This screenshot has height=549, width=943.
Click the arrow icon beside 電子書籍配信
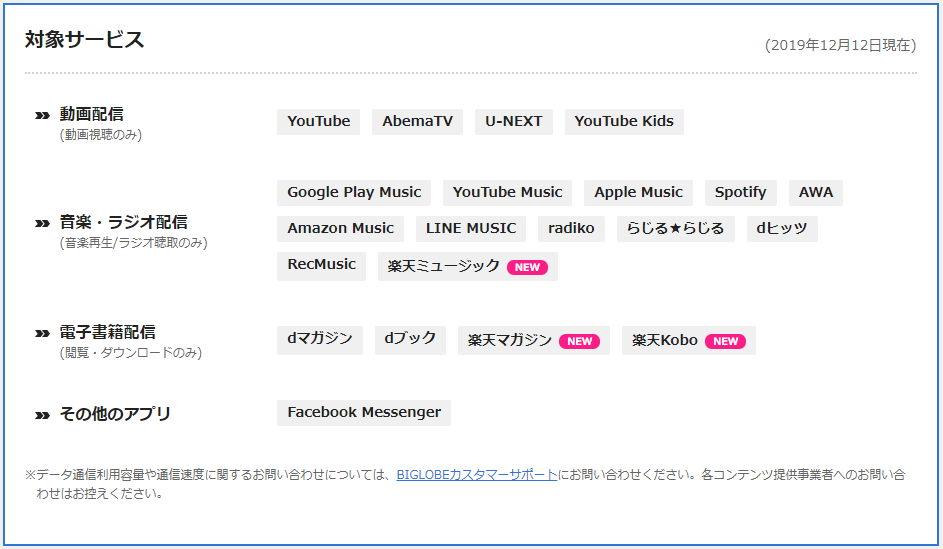(x=42, y=333)
